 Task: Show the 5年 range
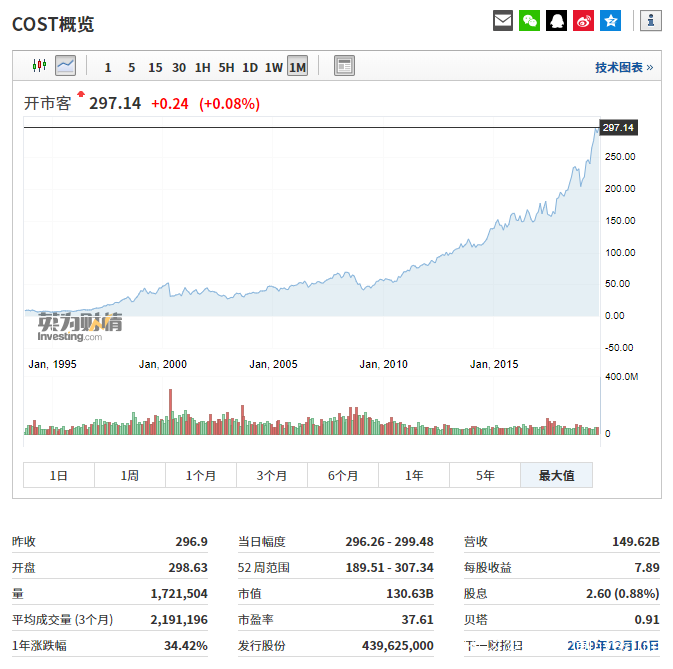pyautogui.click(x=485, y=475)
